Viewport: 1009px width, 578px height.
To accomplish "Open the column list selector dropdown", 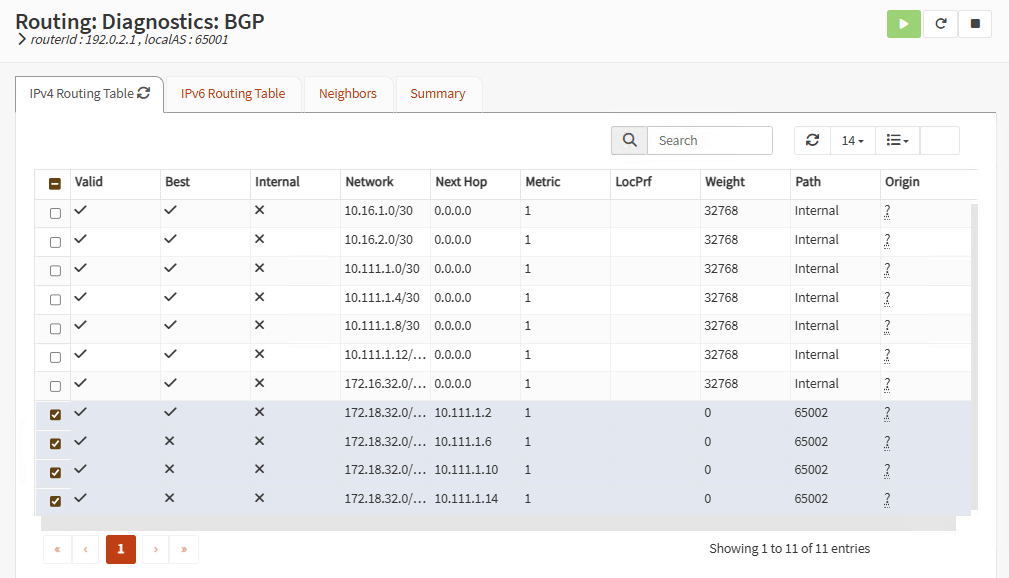I will click(897, 141).
